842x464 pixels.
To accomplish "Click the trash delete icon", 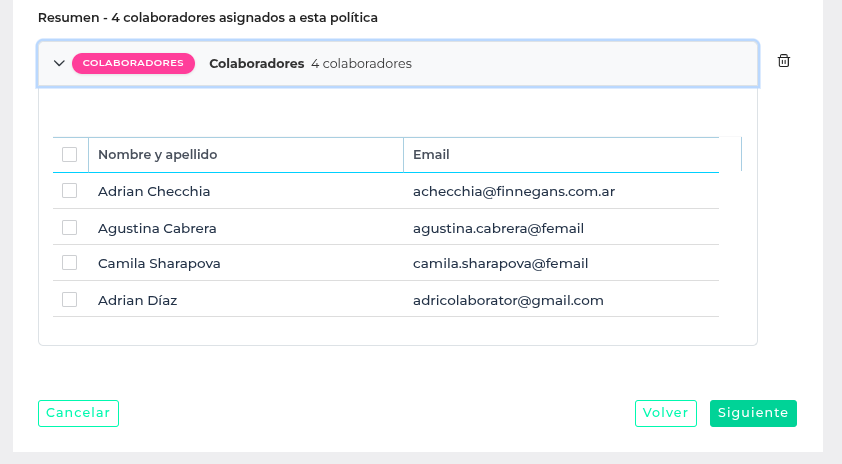I will click(784, 61).
